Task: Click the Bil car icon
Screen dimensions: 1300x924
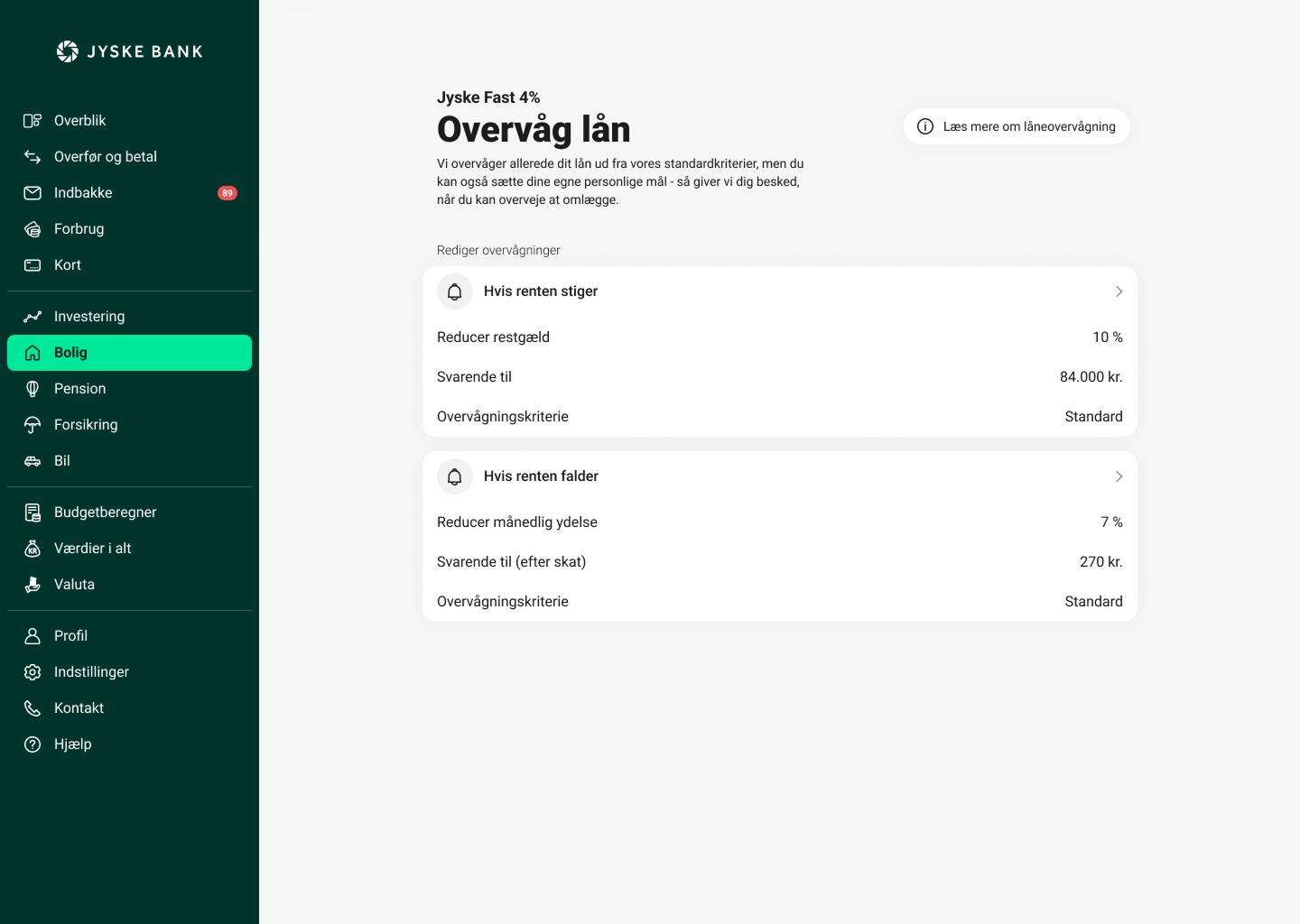Action: point(32,461)
